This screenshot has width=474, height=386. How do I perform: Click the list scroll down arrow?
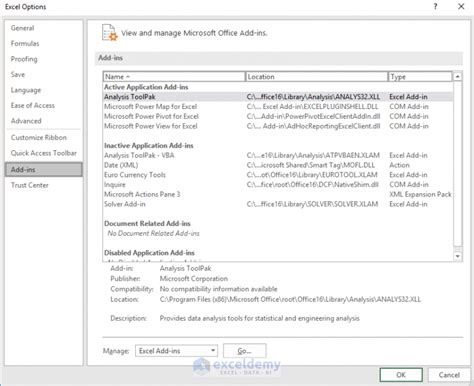click(458, 256)
